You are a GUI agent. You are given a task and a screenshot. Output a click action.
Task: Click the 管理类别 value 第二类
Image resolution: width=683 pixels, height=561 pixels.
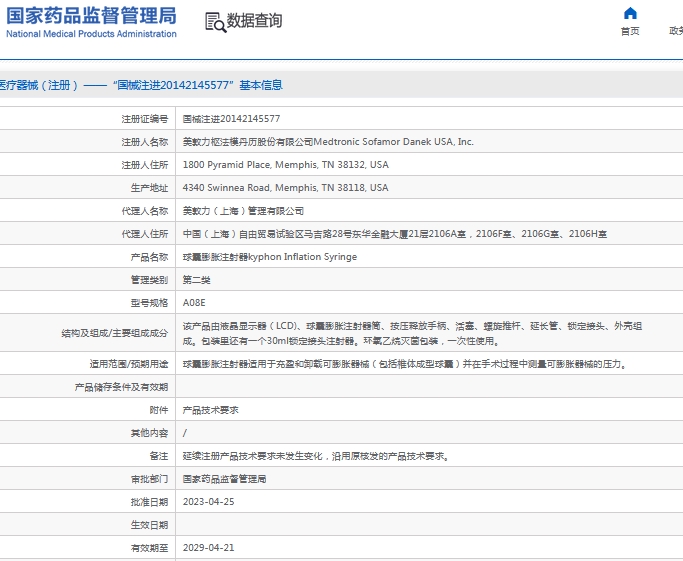(196, 280)
